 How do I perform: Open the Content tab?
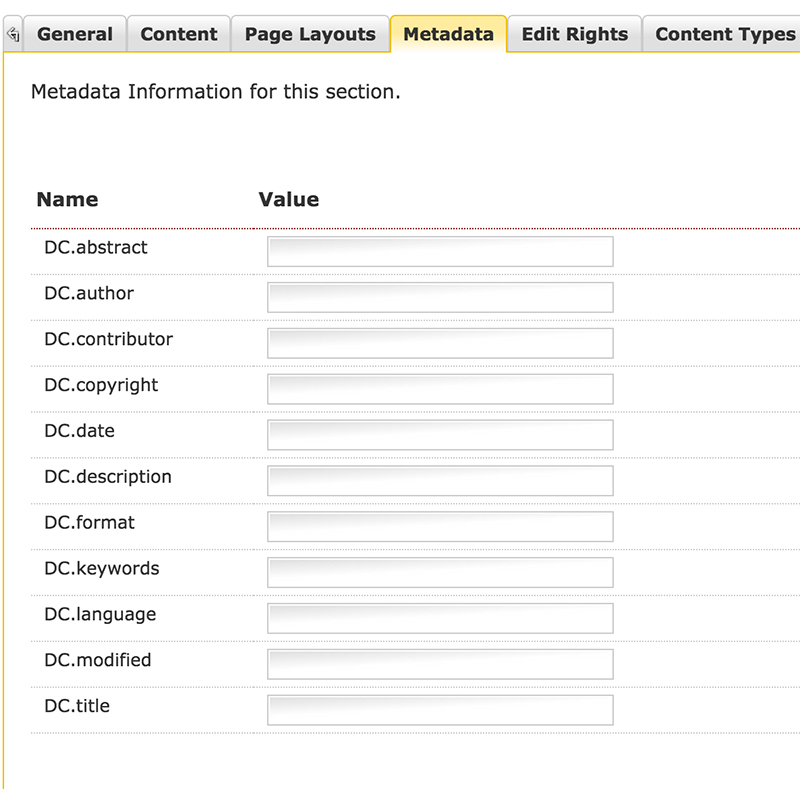[x=179, y=34]
